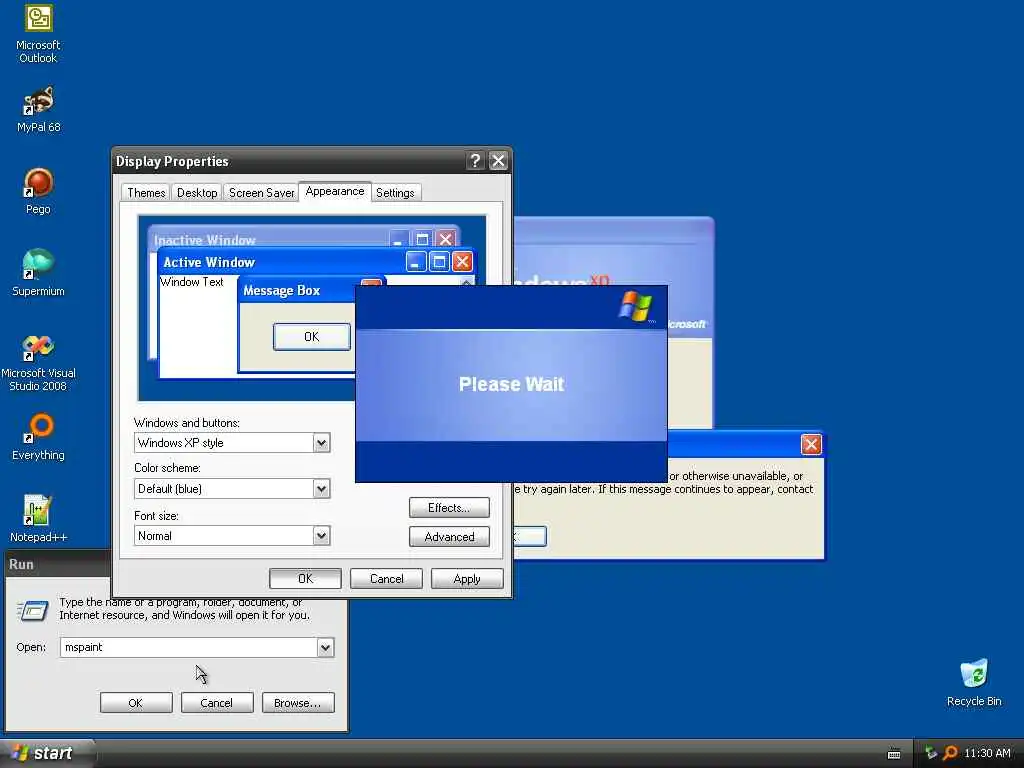Screen dimensions: 1024x768
Task: Click the Inactive Window preview title
Action: (204, 240)
